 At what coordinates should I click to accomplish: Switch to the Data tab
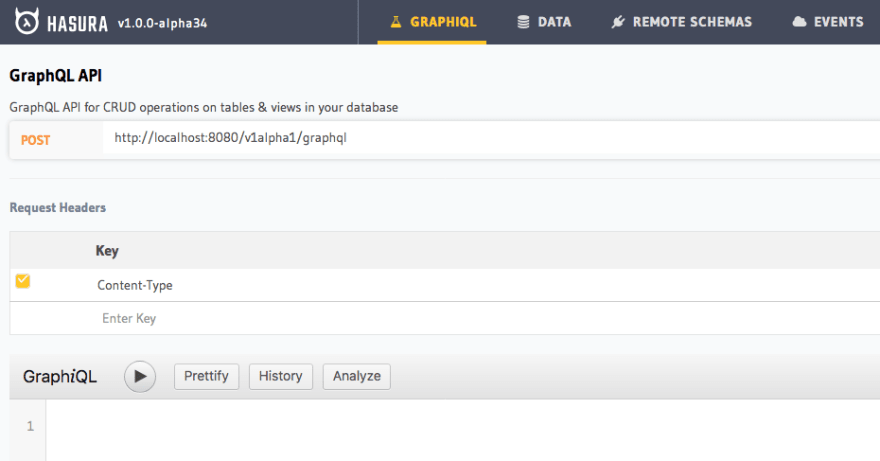pyautogui.click(x=543, y=22)
